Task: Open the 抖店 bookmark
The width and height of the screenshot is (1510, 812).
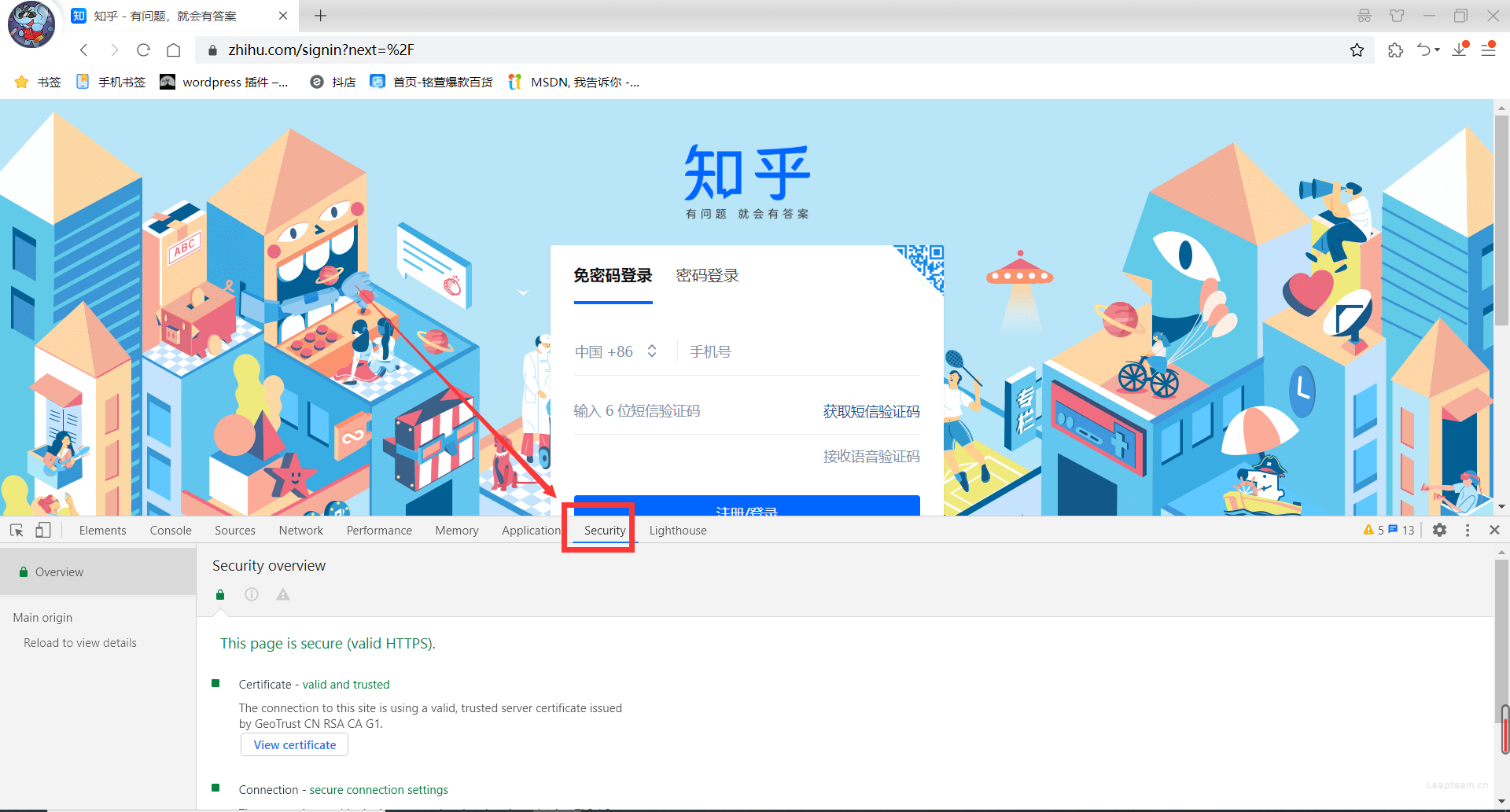Action: (x=333, y=82)
